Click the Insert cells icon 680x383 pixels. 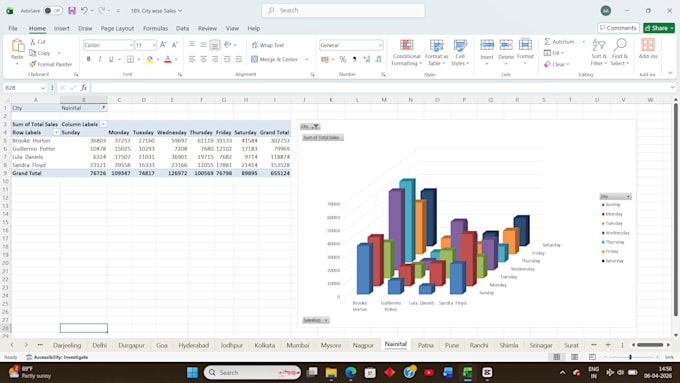487,45
